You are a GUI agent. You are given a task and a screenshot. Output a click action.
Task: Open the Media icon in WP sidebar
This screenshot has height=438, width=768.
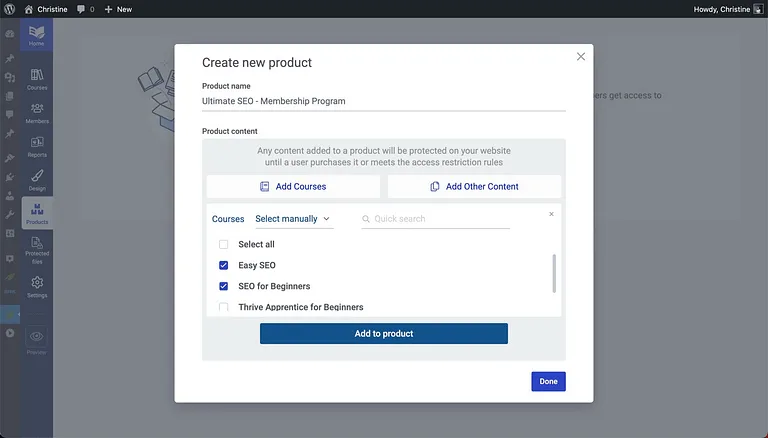click(9, 77)
